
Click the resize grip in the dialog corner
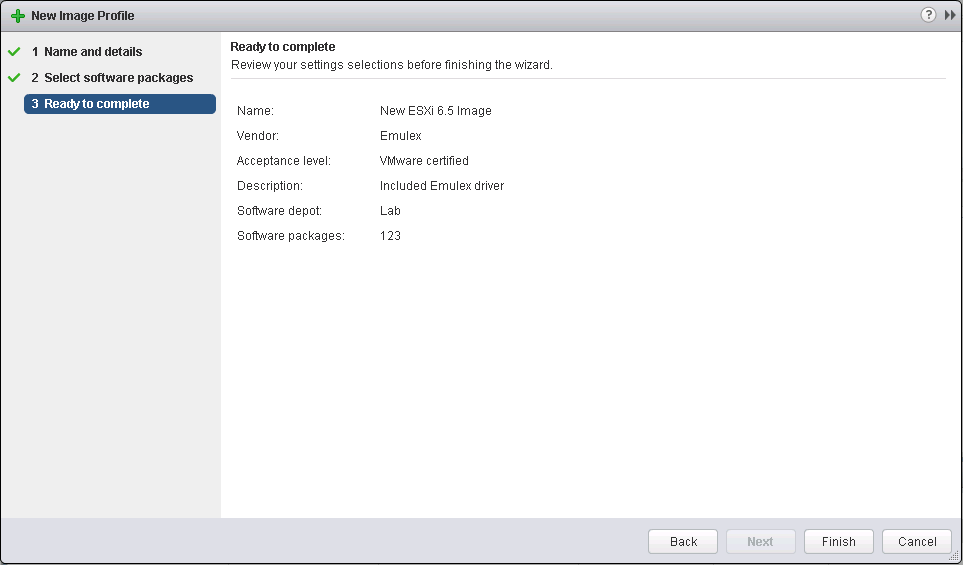point(953,555)
